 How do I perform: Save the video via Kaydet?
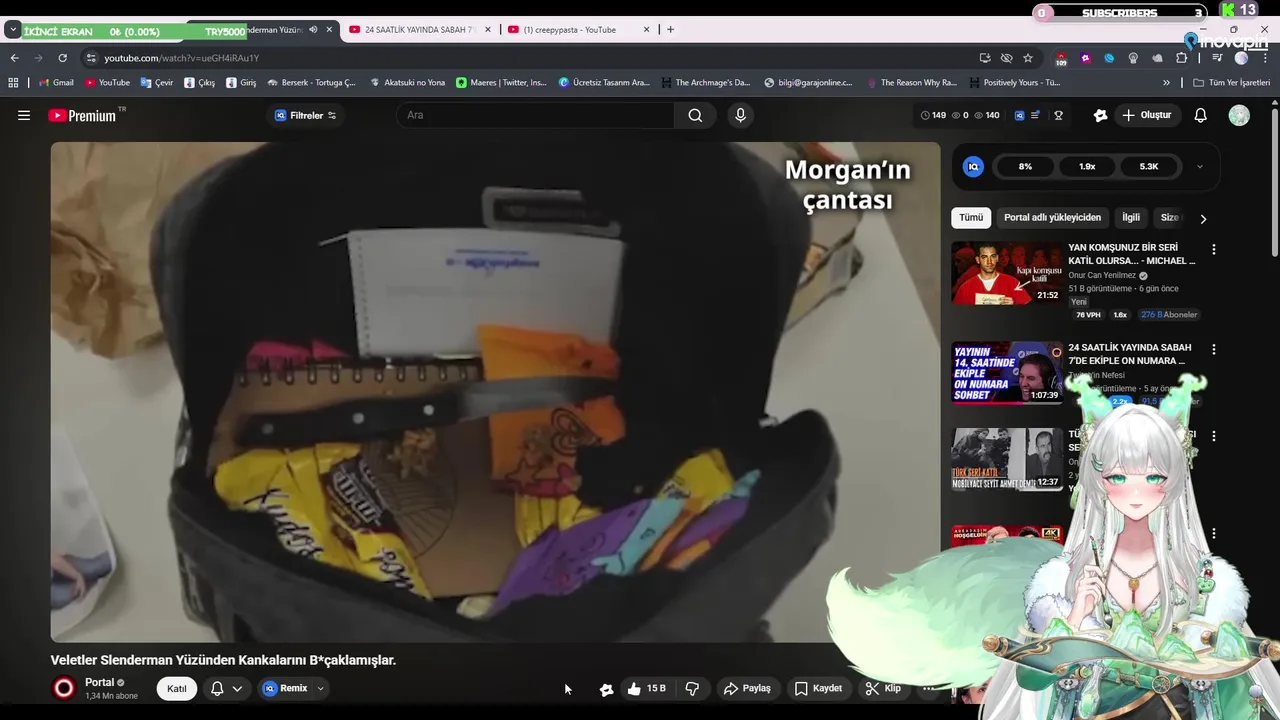(818, 688)
